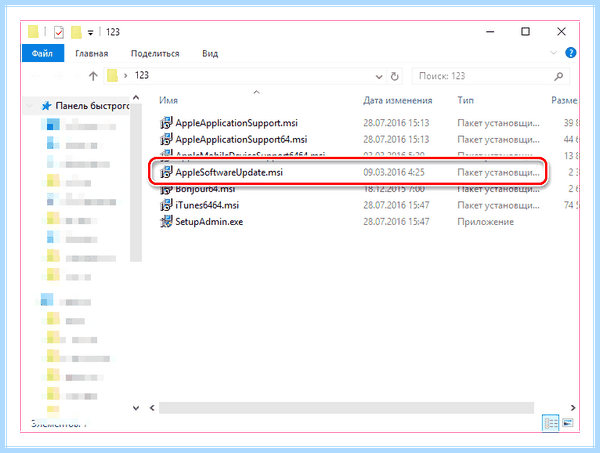
Task: Maximize the 123 Explorer window
Action: 525,32
